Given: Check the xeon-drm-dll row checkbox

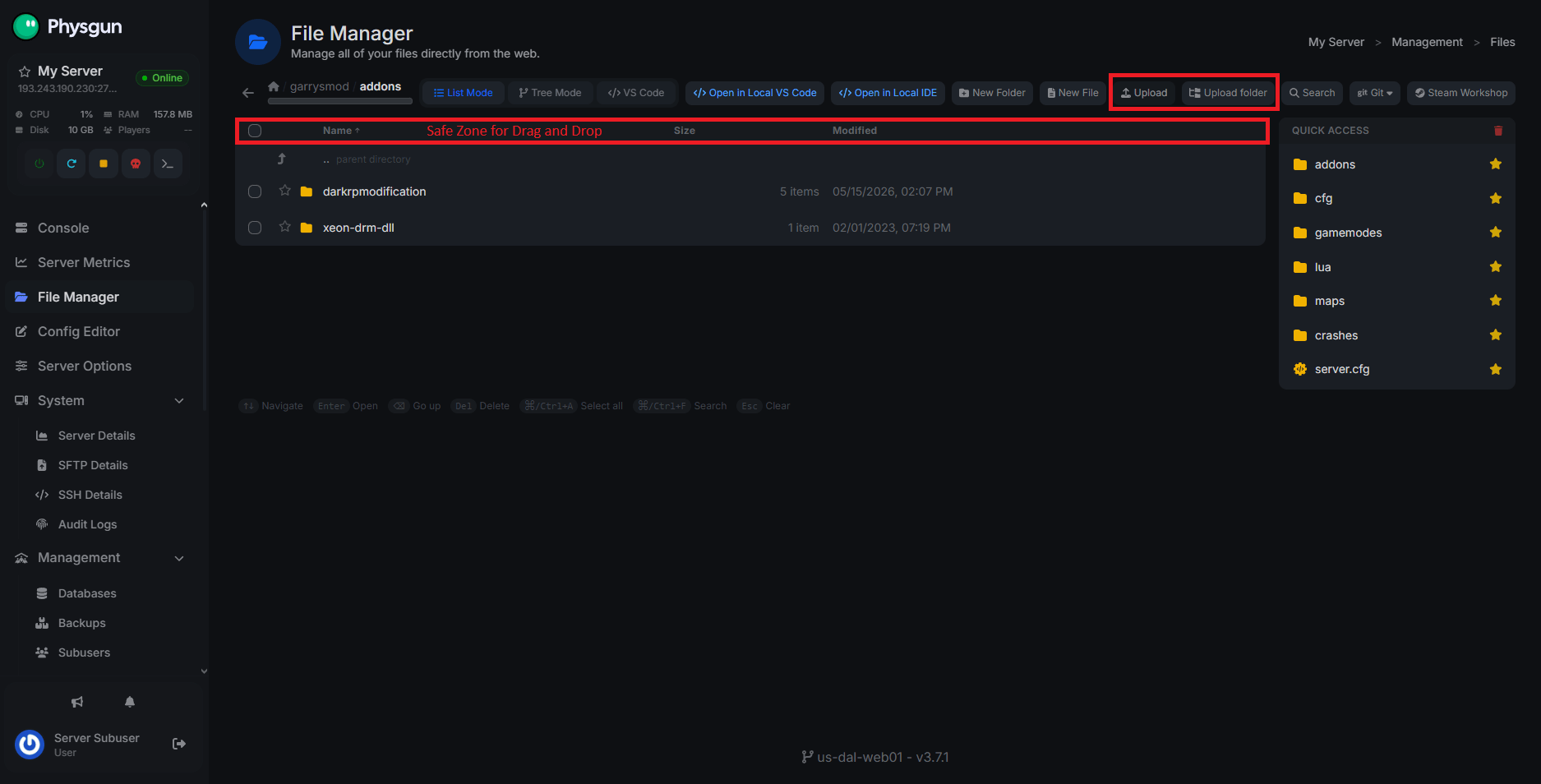Looking at the screenshot, I should coord(255,228).
